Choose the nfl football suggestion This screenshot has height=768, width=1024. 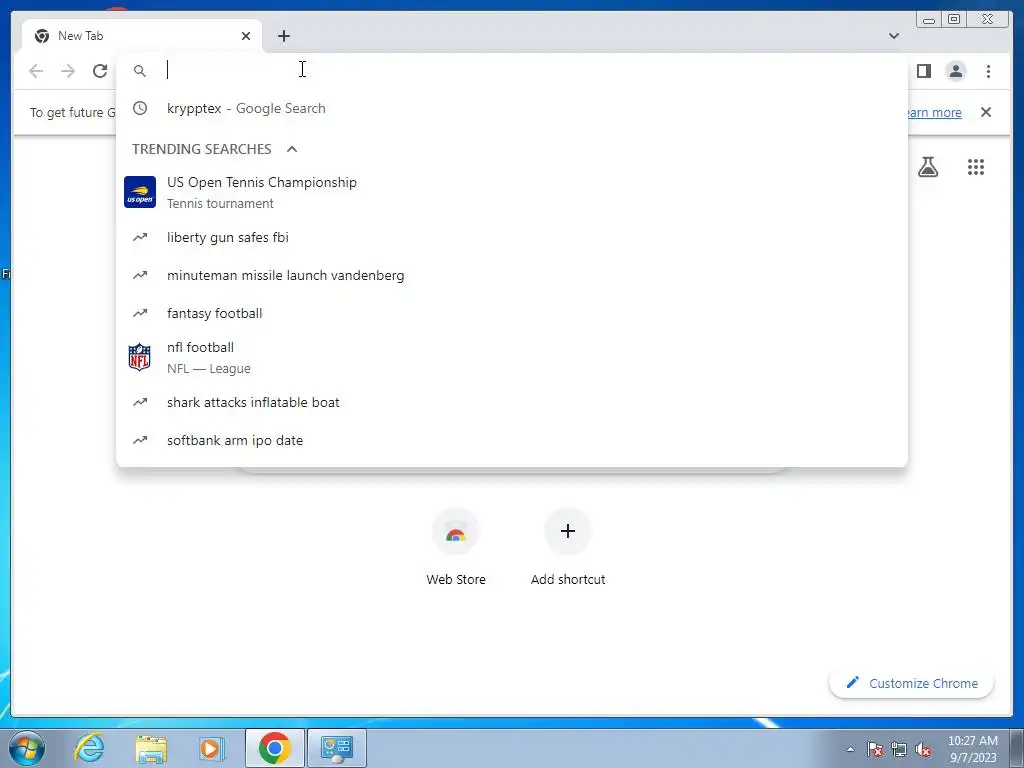[512, 357]
